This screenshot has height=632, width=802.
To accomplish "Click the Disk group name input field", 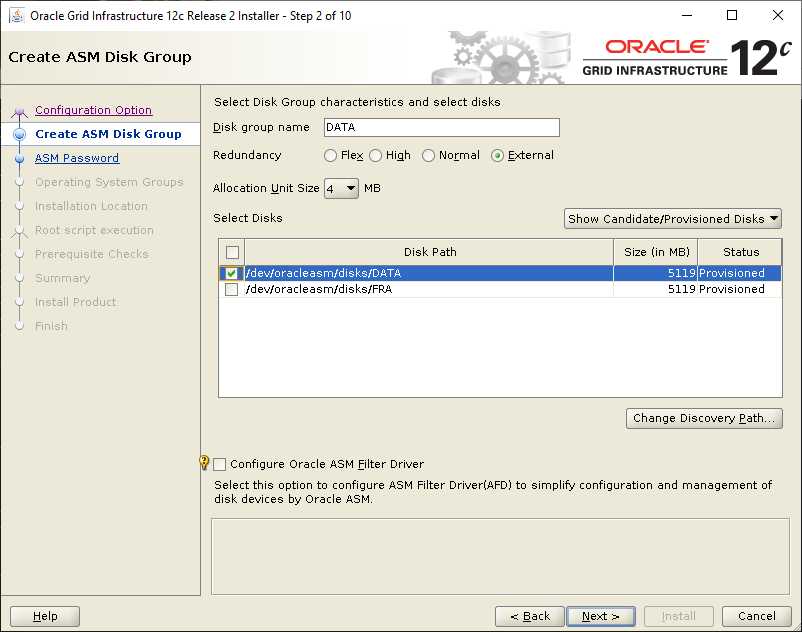I will pos(441,127).
